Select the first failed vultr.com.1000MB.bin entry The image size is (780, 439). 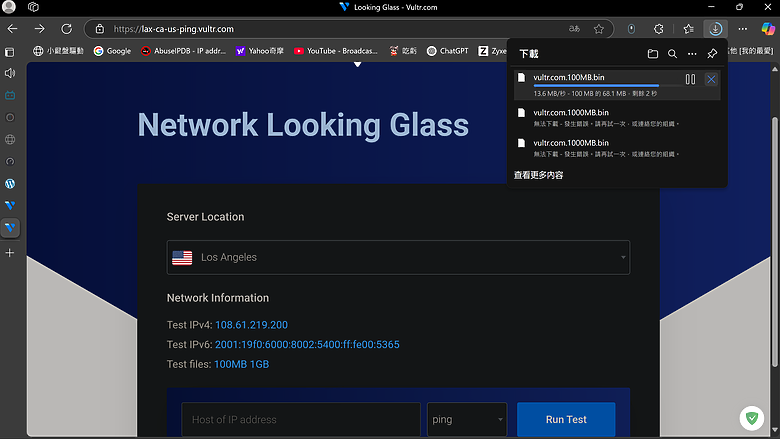[617, 117]
